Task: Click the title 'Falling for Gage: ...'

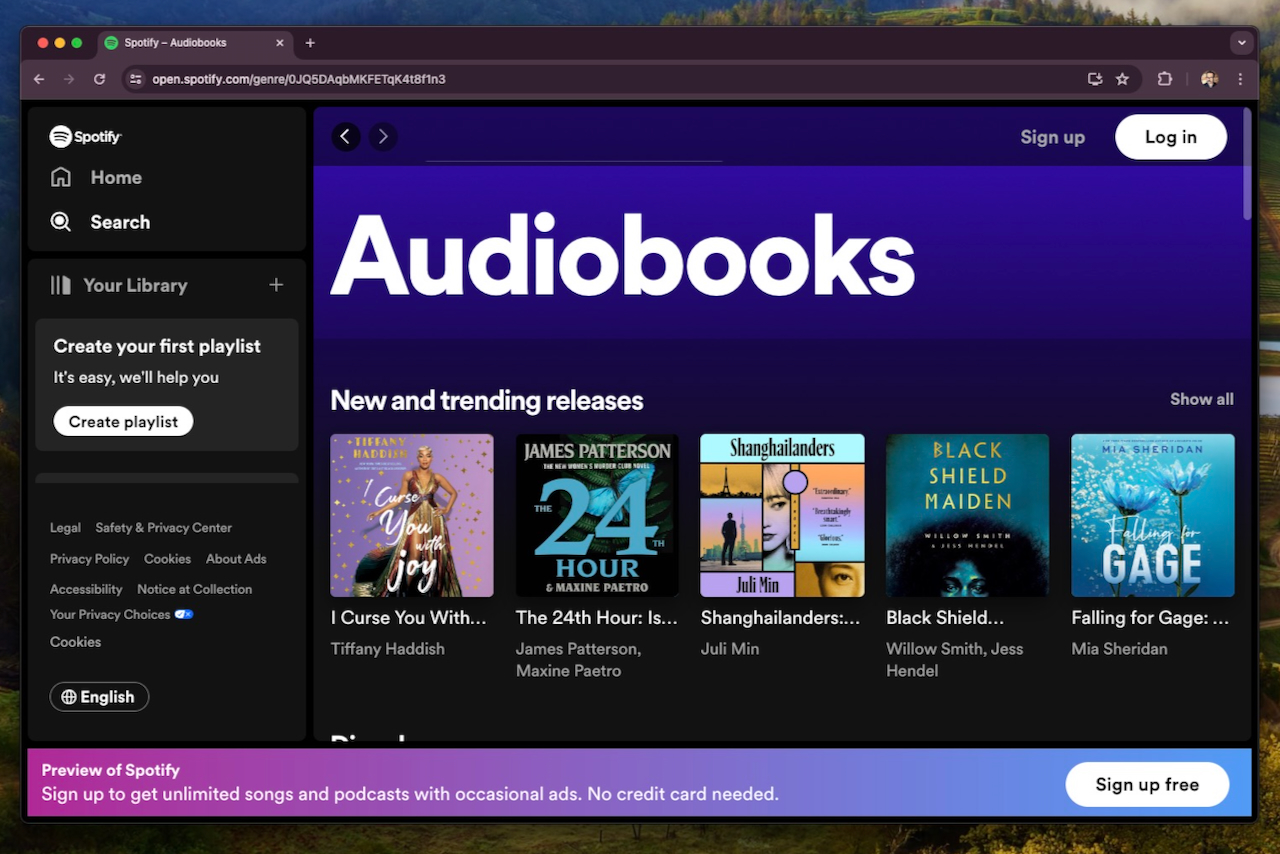Action: pyautogui.click(x=1151, y=618)
